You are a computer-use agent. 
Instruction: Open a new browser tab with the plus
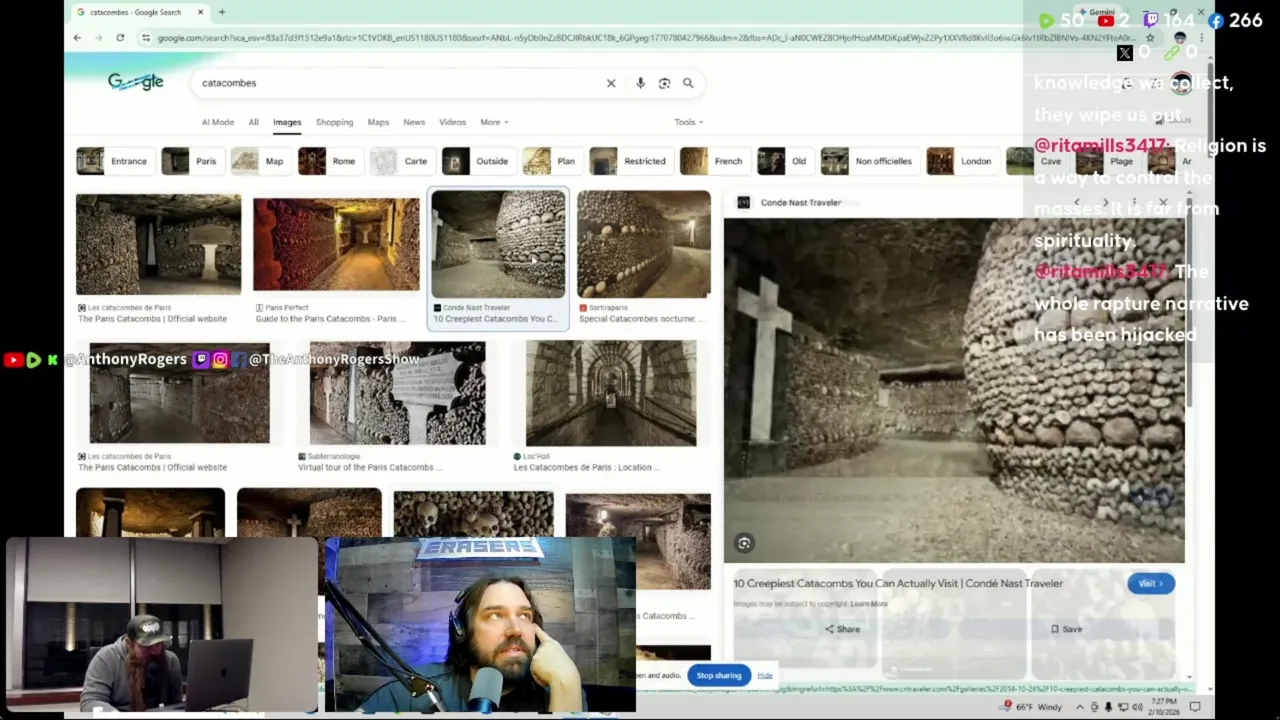(221, 12)
